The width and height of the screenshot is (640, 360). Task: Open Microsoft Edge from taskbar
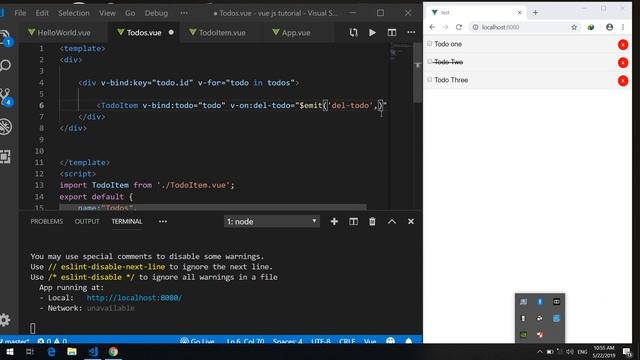pyautogui.click(x=51, y=351)
